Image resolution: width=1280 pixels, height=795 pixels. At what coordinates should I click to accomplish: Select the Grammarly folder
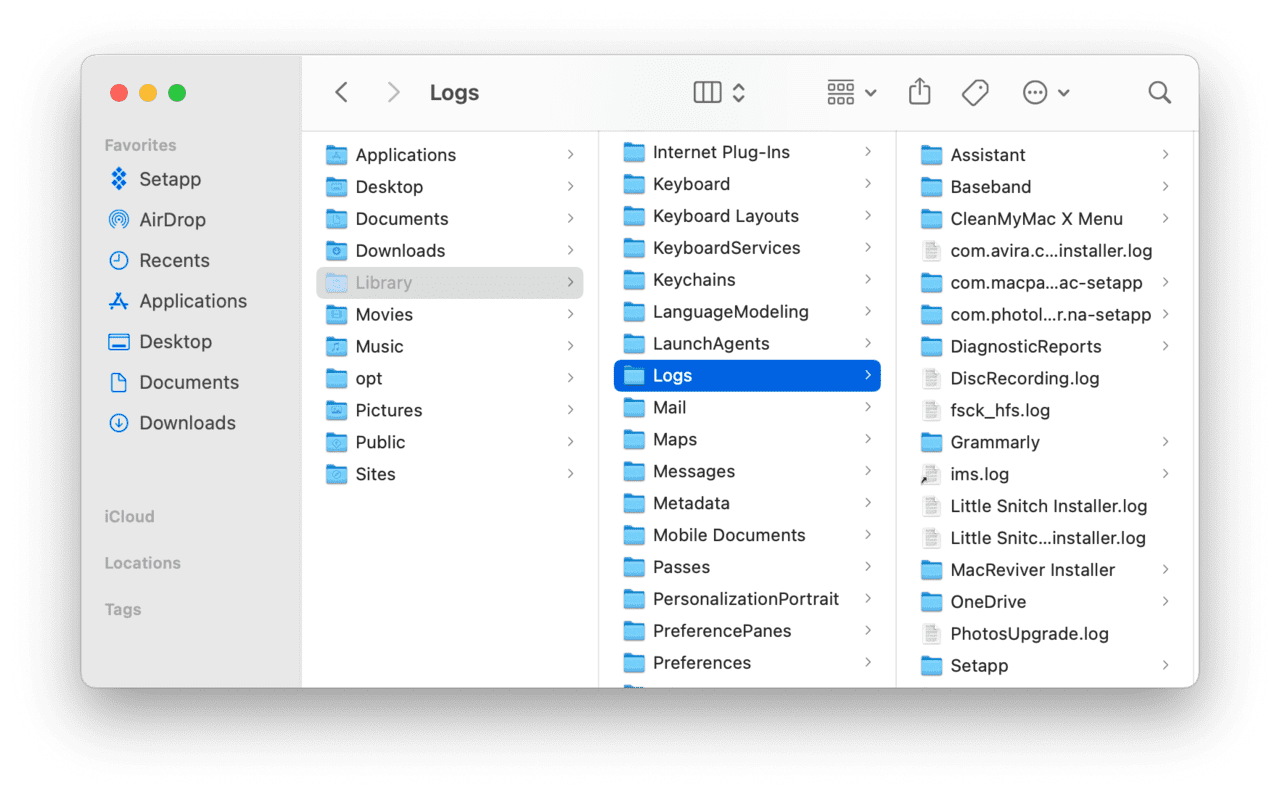[1045, 443]
